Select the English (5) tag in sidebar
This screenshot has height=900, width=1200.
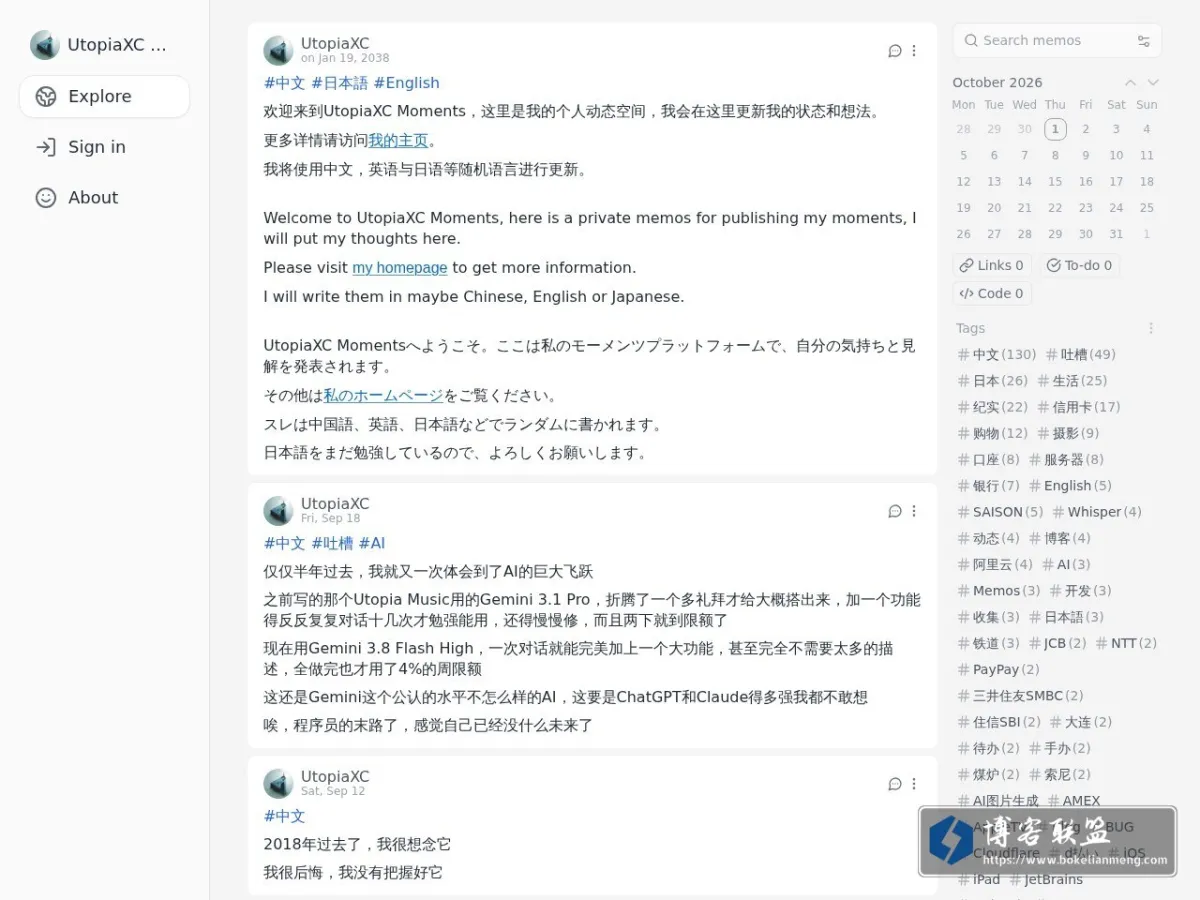pyautogui.click(x=1070, y=486)
